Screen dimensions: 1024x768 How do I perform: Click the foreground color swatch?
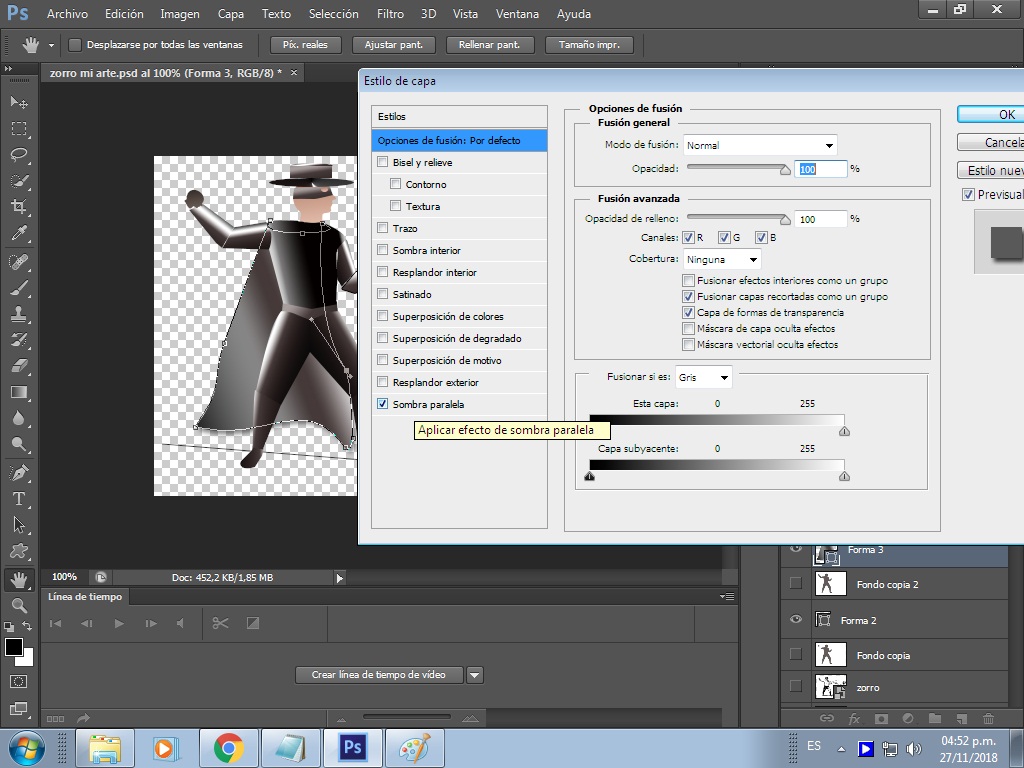pos(14,647)
